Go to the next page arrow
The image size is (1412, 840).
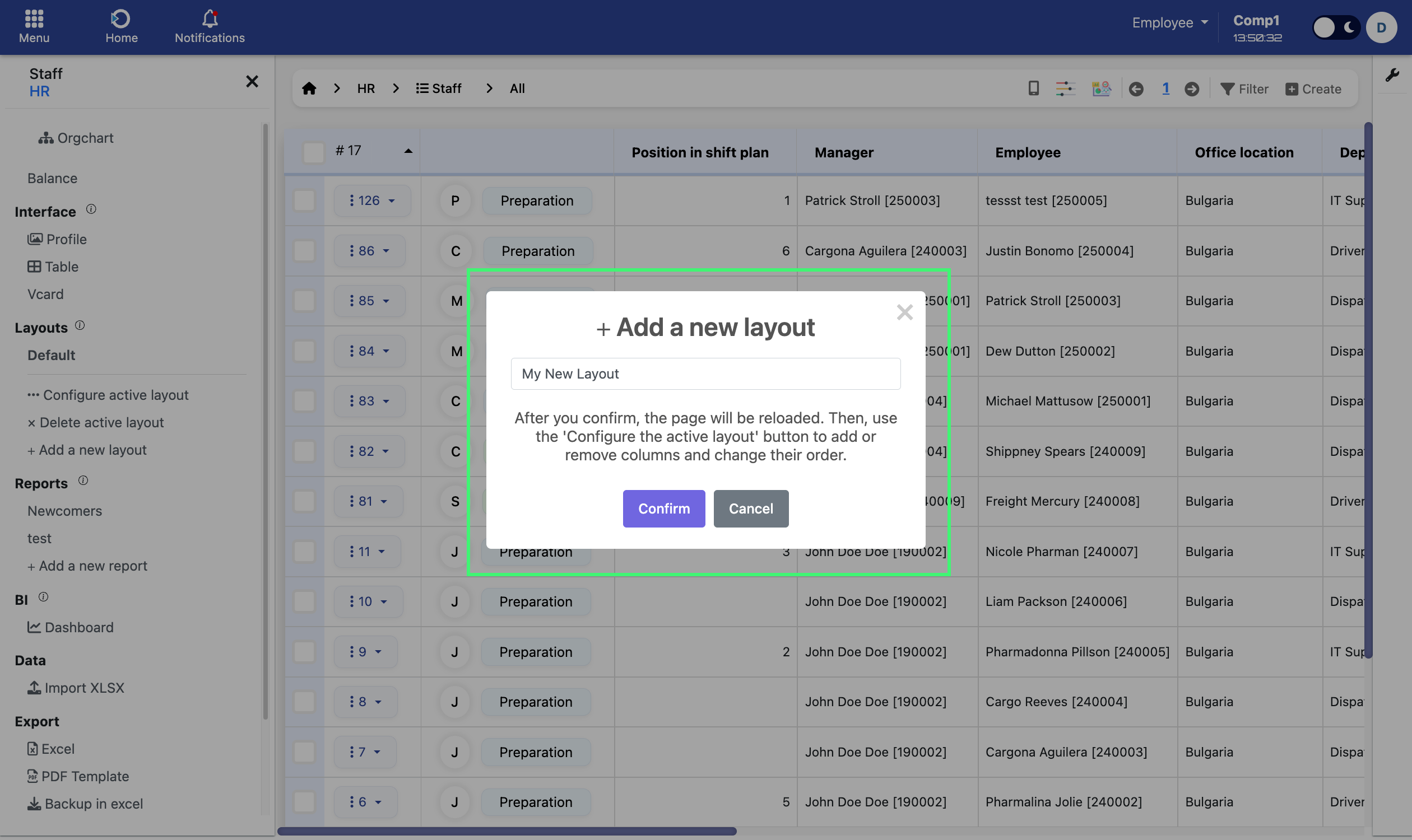click(x=1191, y=89)
